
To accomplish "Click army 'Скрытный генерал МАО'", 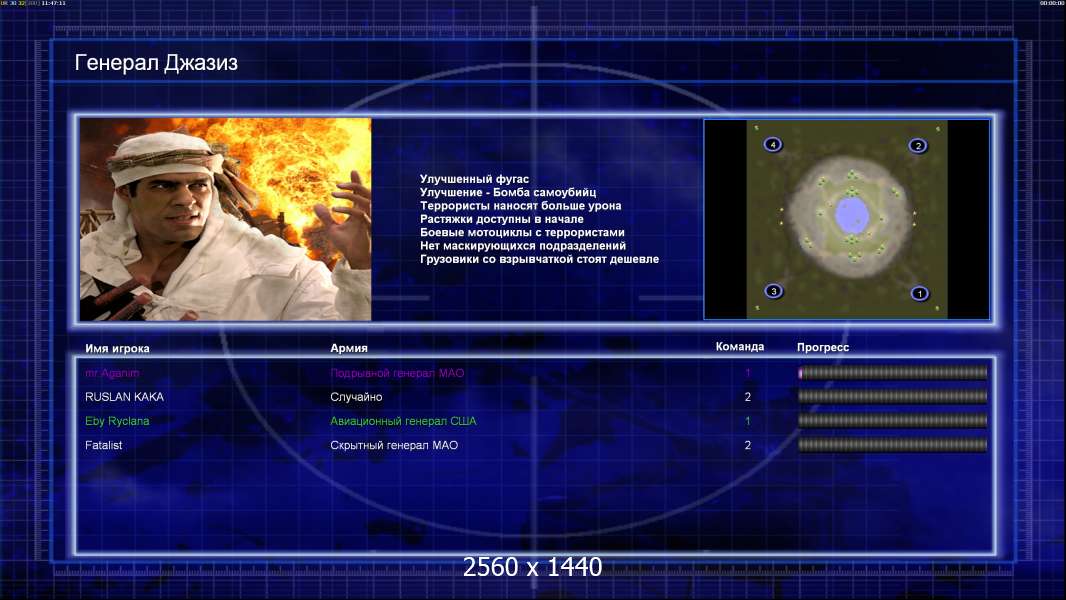I will [394, 445].
